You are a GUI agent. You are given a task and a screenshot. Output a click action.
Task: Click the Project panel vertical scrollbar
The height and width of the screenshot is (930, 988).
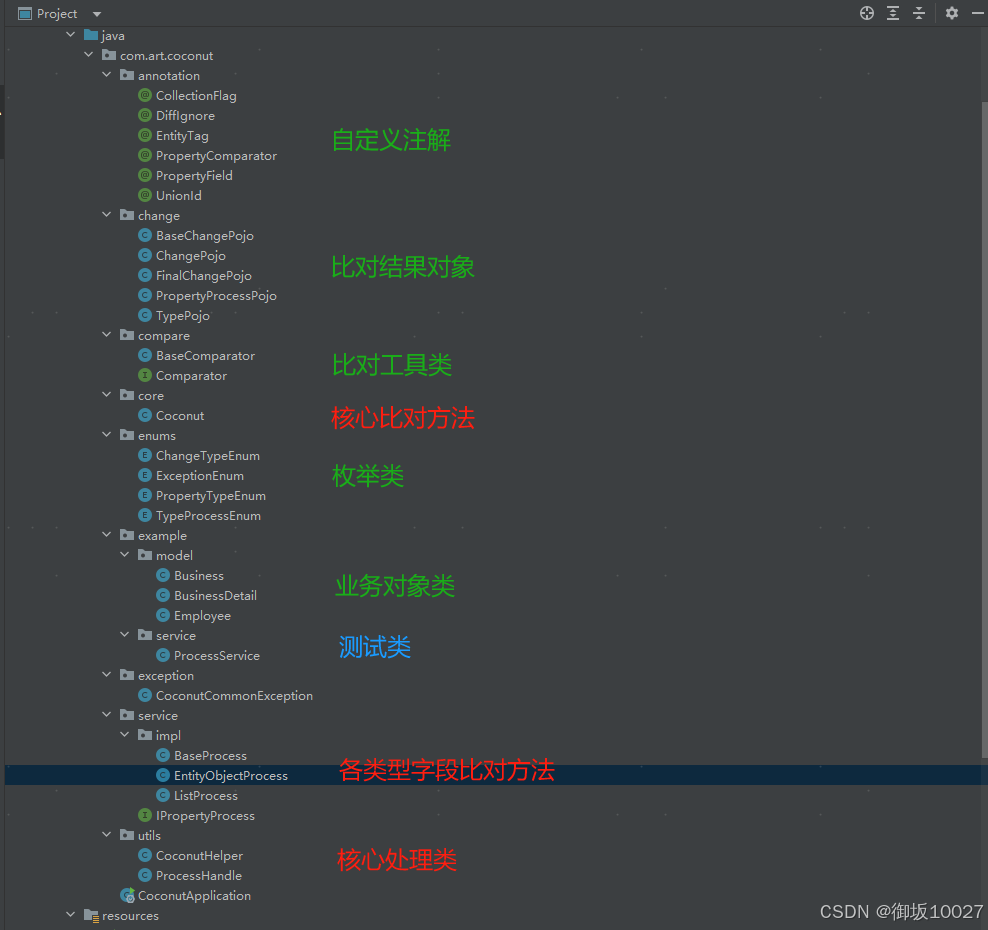[x=984, y=428]
